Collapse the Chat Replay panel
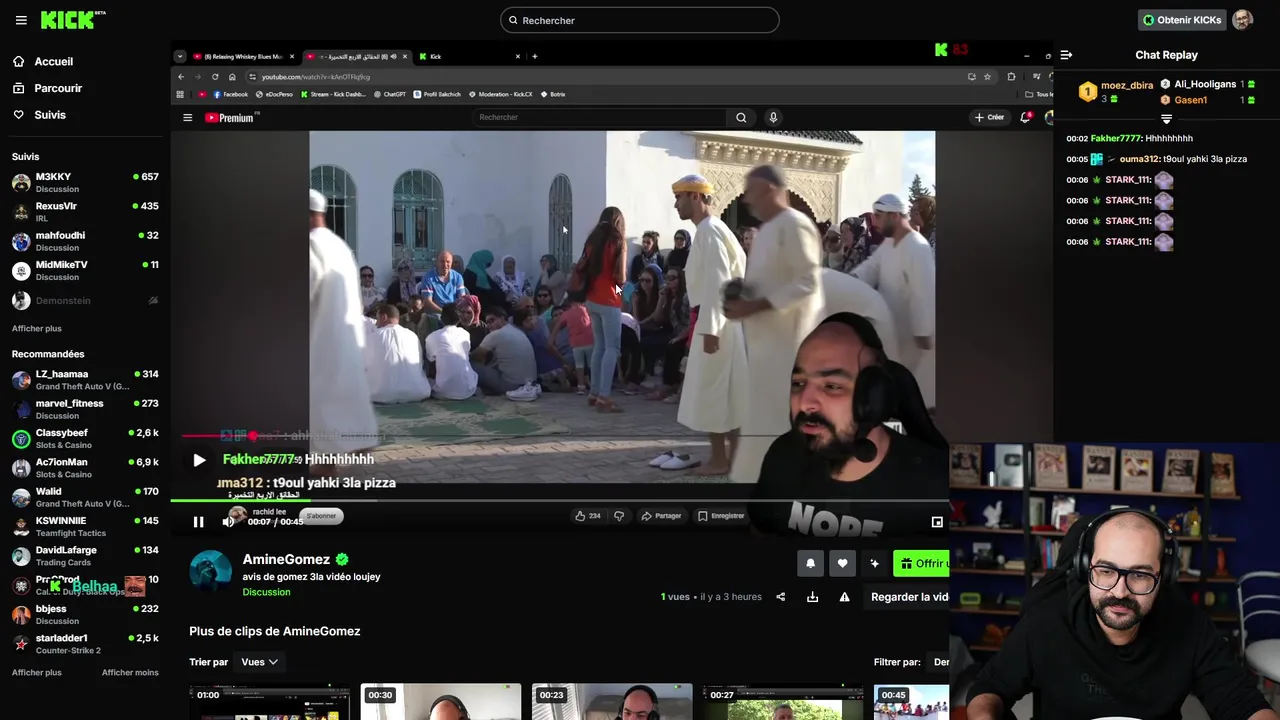Viewport: 1280px width, 720px height. tap(1066, 55)
